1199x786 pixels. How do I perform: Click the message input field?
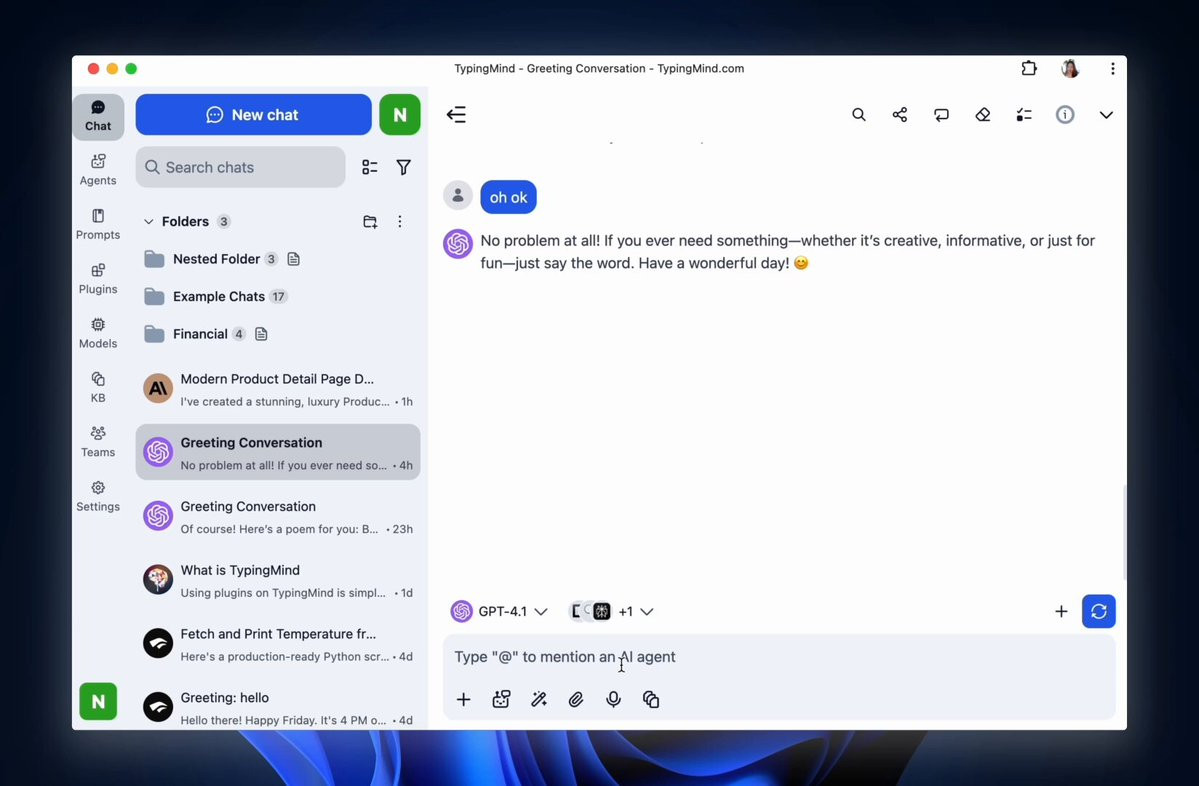pyautogui.click(x=778, y=657)
